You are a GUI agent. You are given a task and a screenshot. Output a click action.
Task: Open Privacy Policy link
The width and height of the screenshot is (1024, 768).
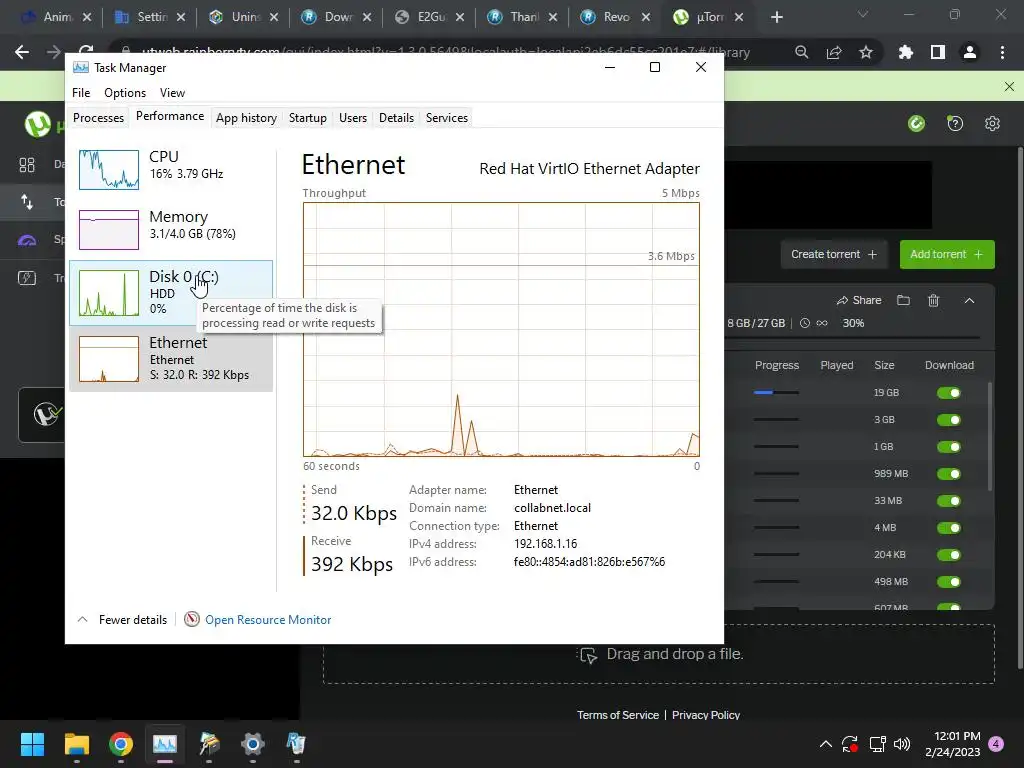point(706,715)
